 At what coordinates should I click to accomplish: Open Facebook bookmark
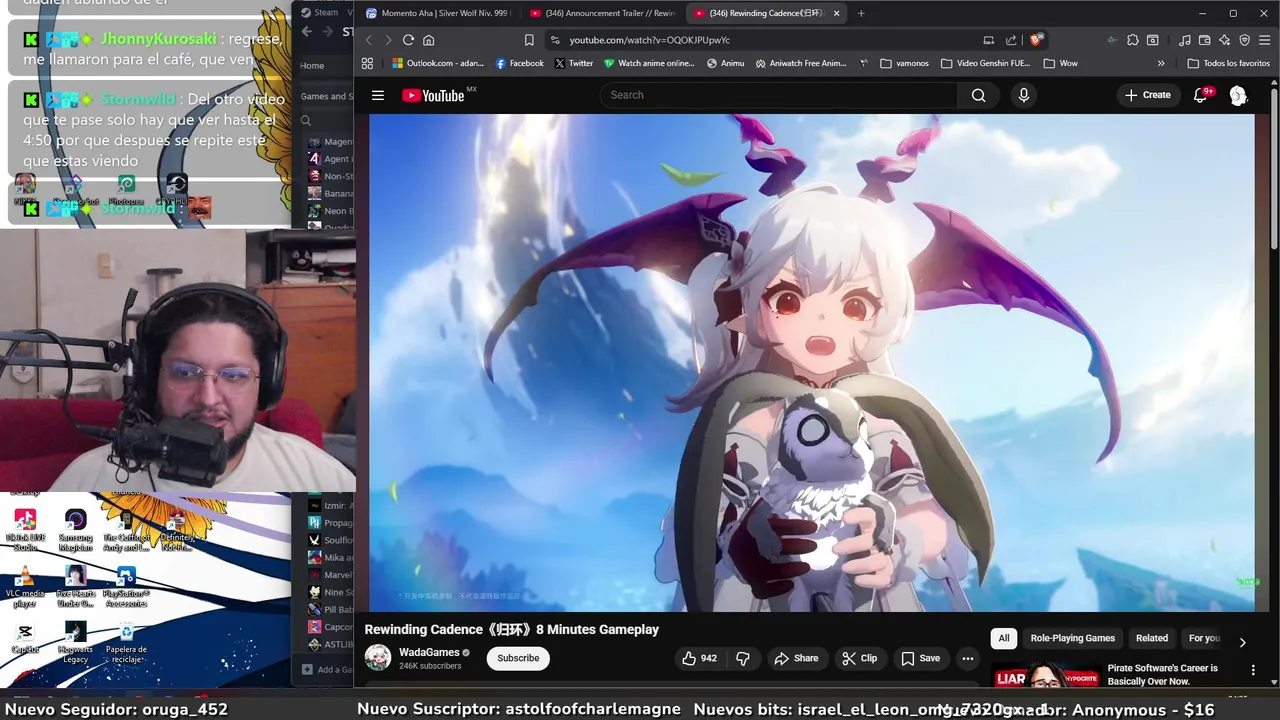(520, 63)
